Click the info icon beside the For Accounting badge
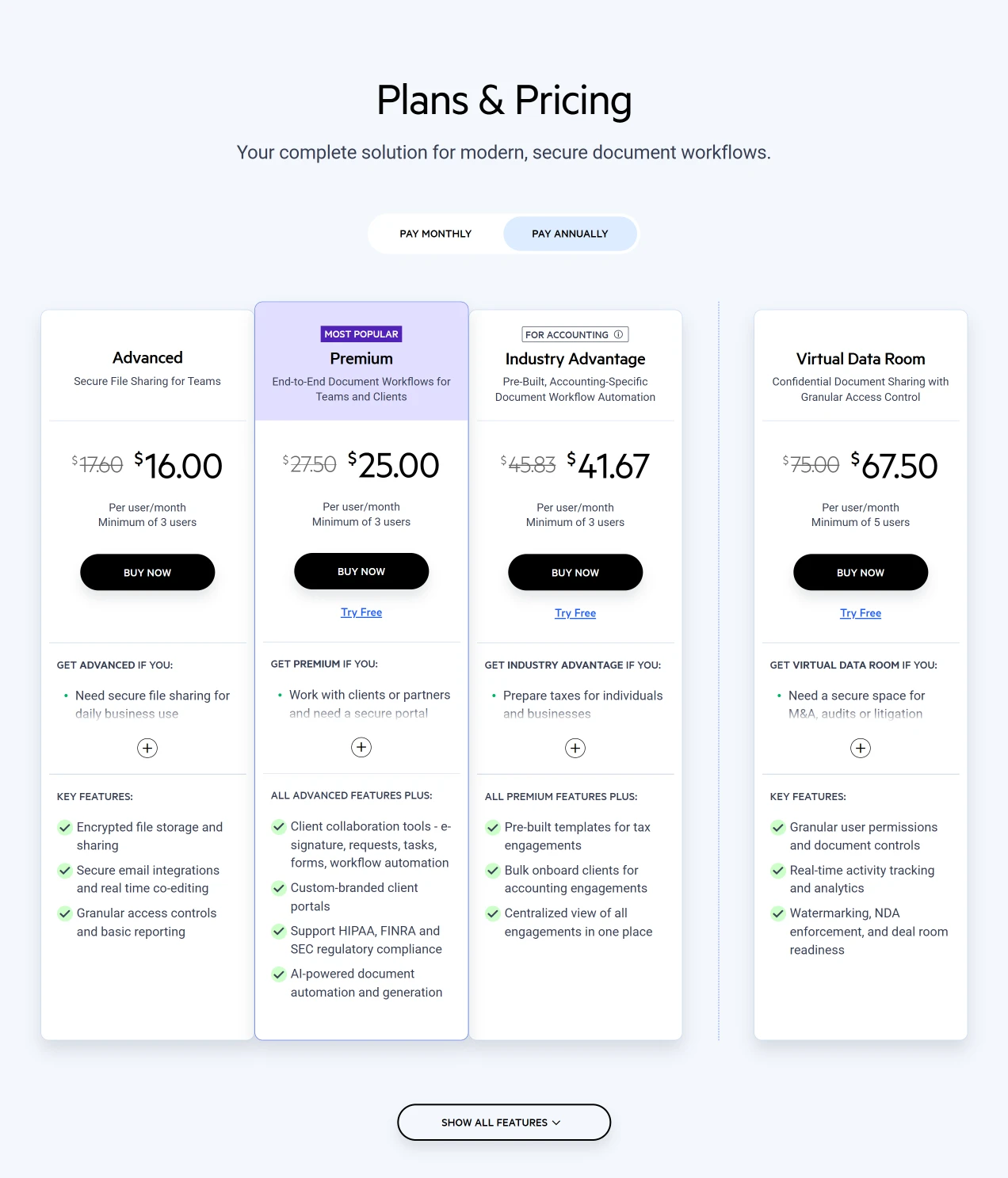 [619, 334]
